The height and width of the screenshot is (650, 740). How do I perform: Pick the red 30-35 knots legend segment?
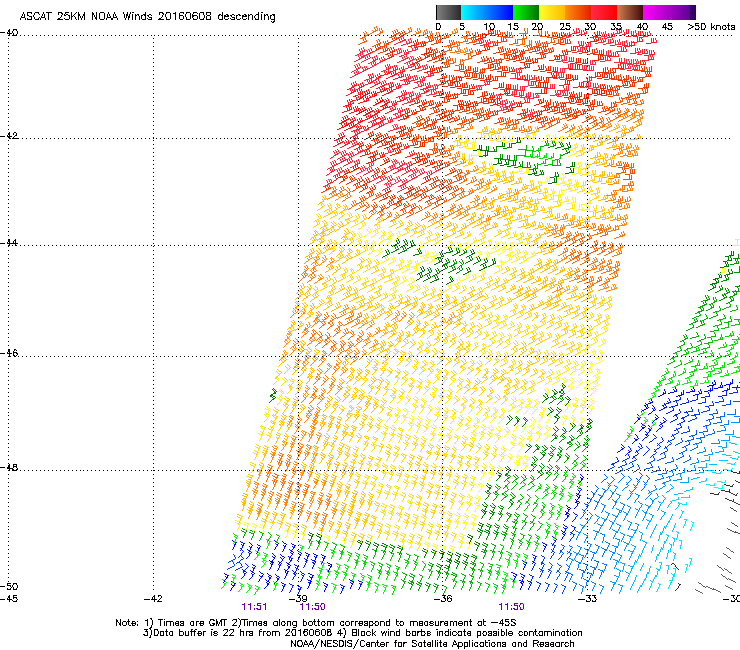click(604, 12)
